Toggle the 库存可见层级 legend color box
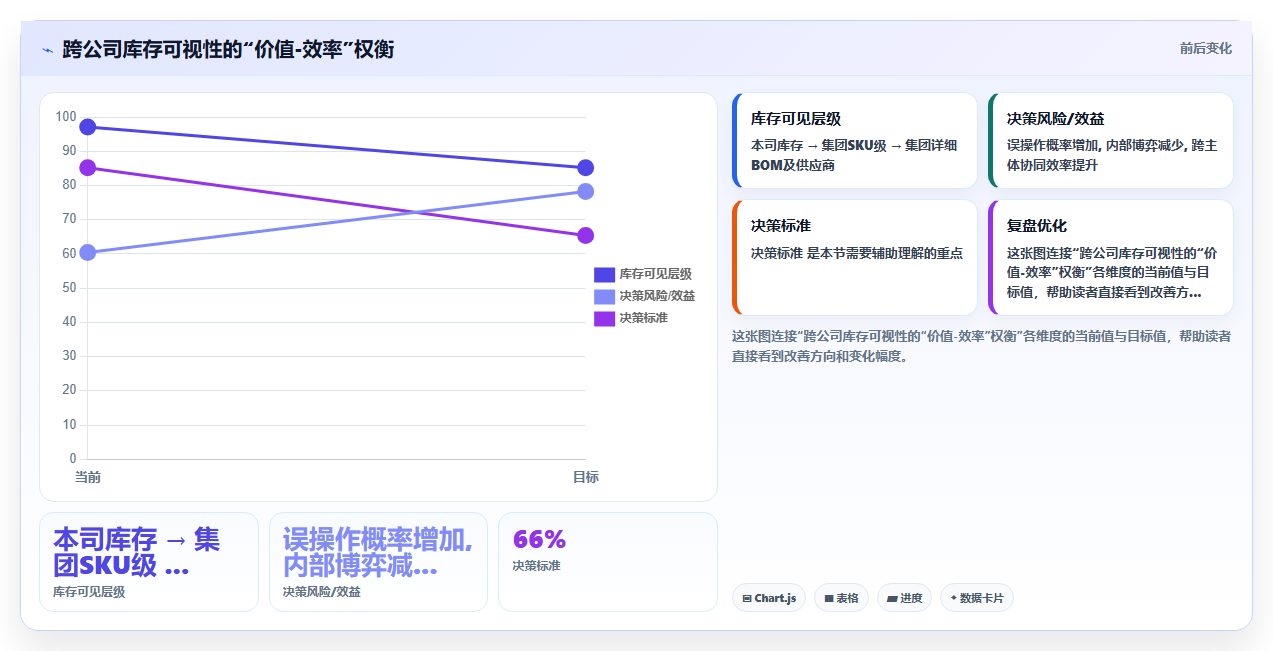The image size is (1273, 651). pos(604,274)
